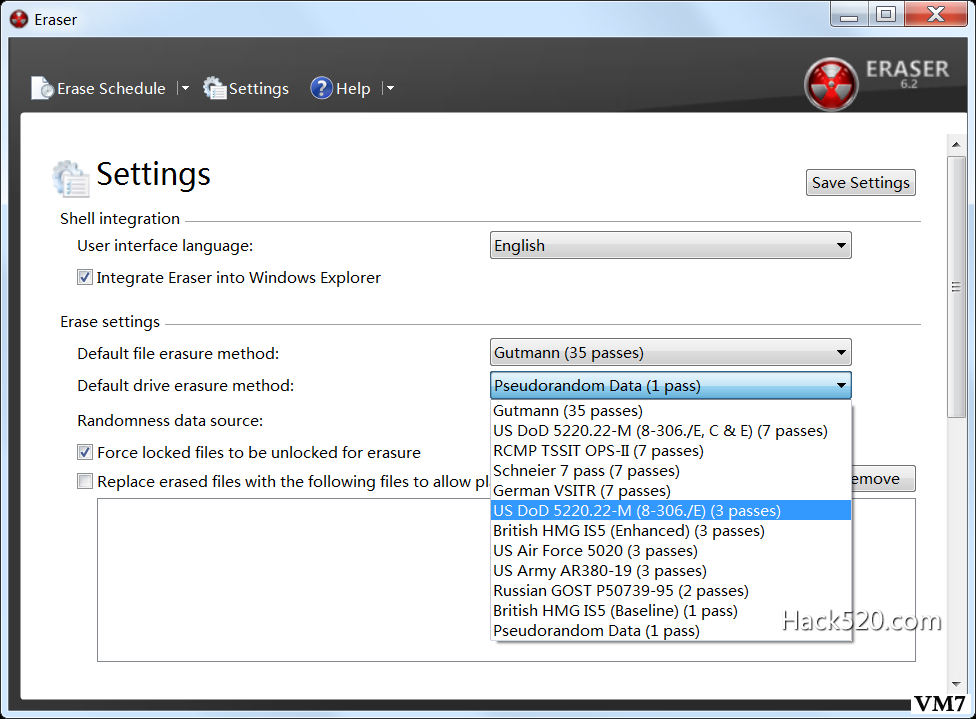Viewport: 976px width, 719px height.
Task: Open the Settings toolbar item
Action: (x=246, y=88)
